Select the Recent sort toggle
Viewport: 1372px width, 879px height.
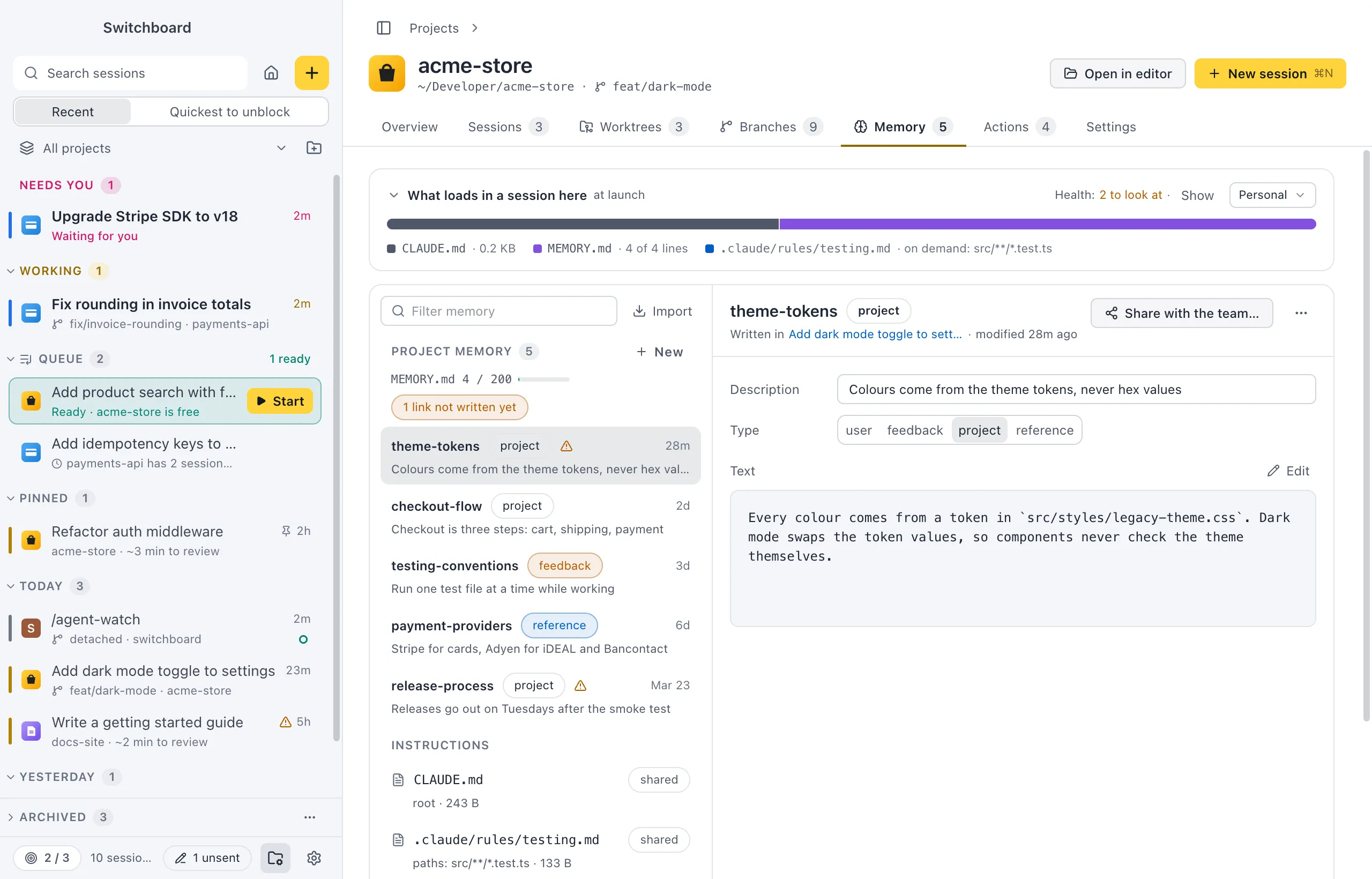point(72,112)
